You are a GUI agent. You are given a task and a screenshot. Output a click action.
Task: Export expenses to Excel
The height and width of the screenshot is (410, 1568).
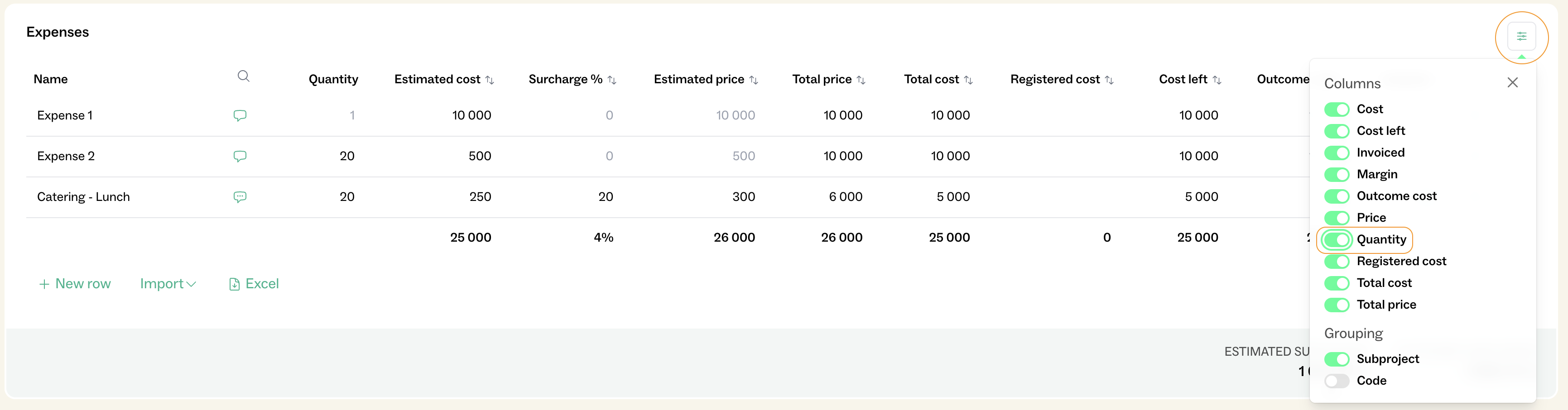(x=254, y=283)
